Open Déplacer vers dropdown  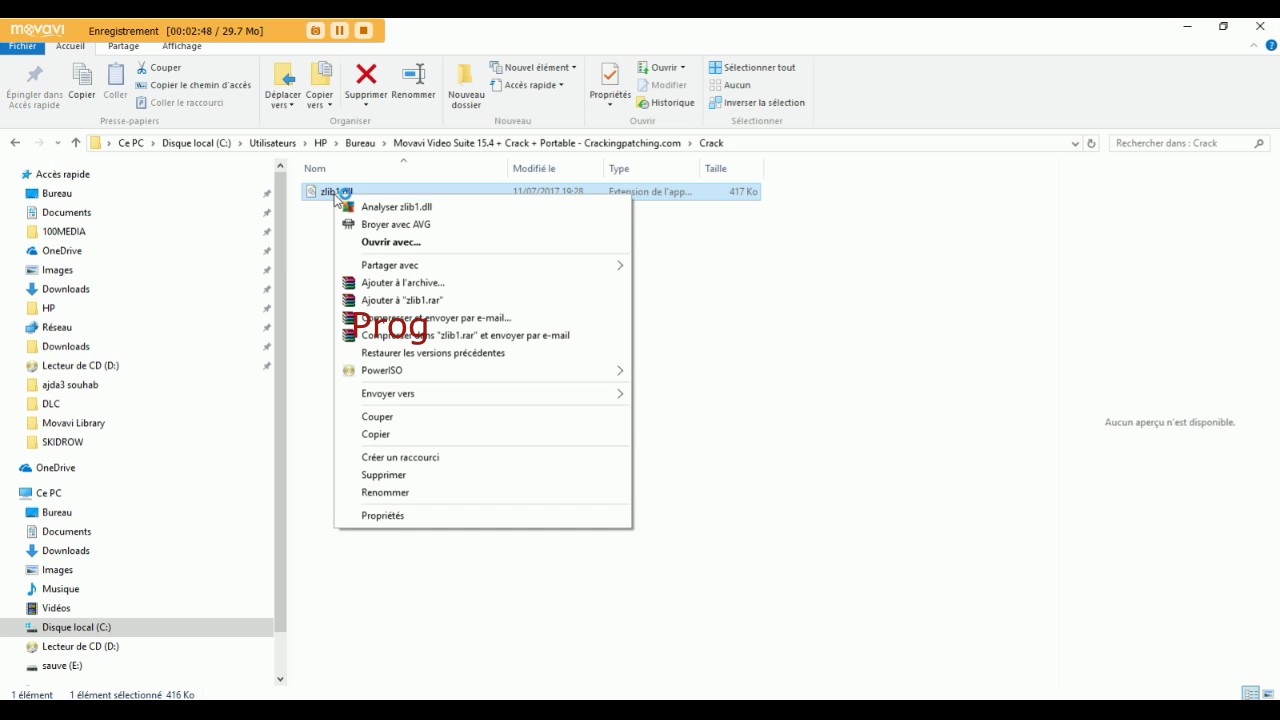point(283,86)
